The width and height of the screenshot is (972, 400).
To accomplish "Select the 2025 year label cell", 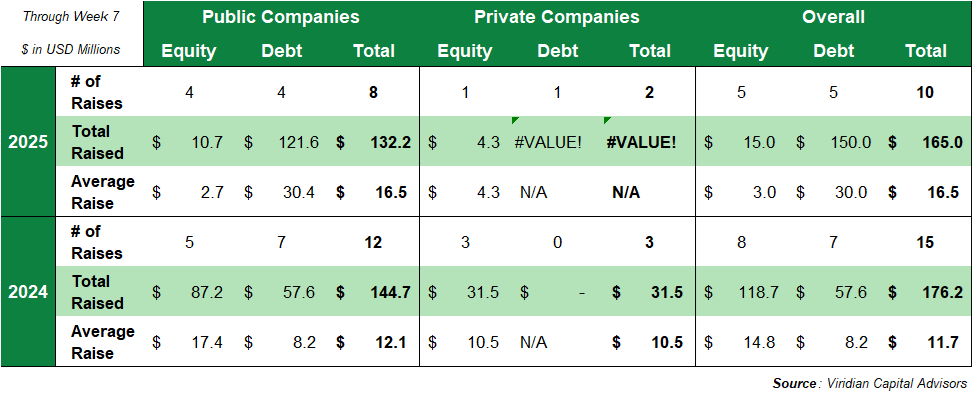I will [27, 142].
